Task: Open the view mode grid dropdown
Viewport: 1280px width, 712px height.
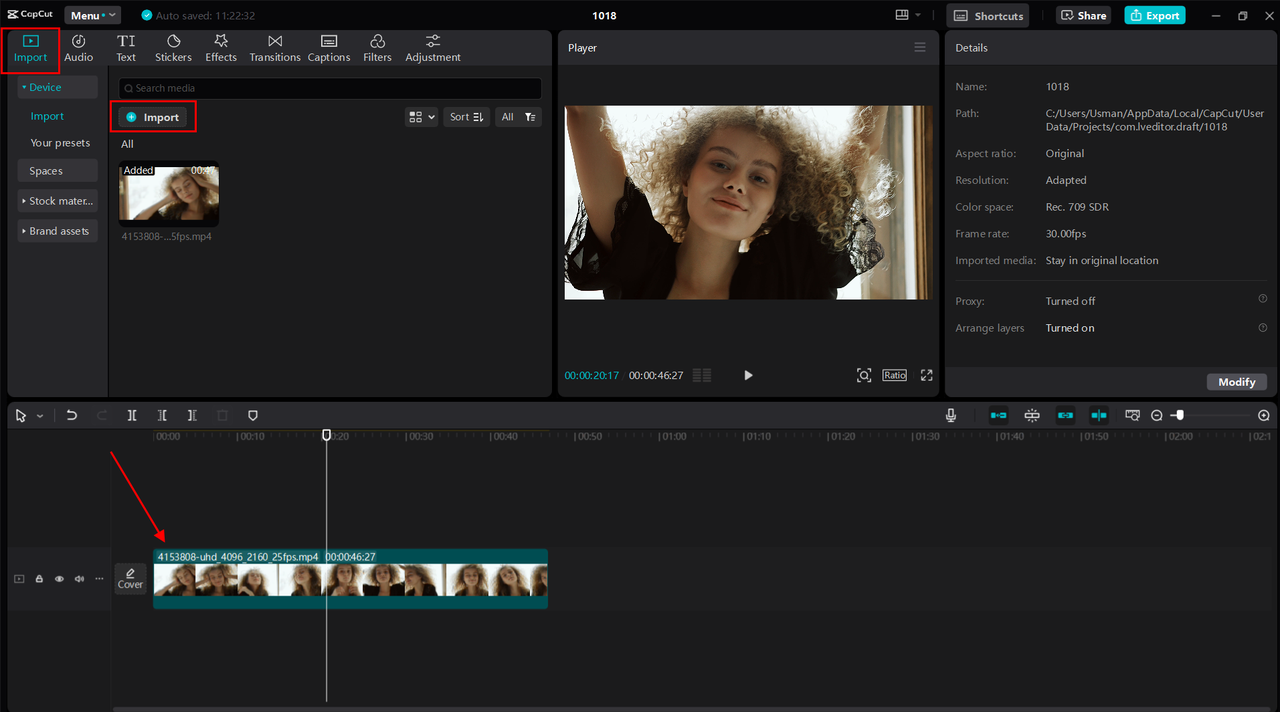Action: 421,117
